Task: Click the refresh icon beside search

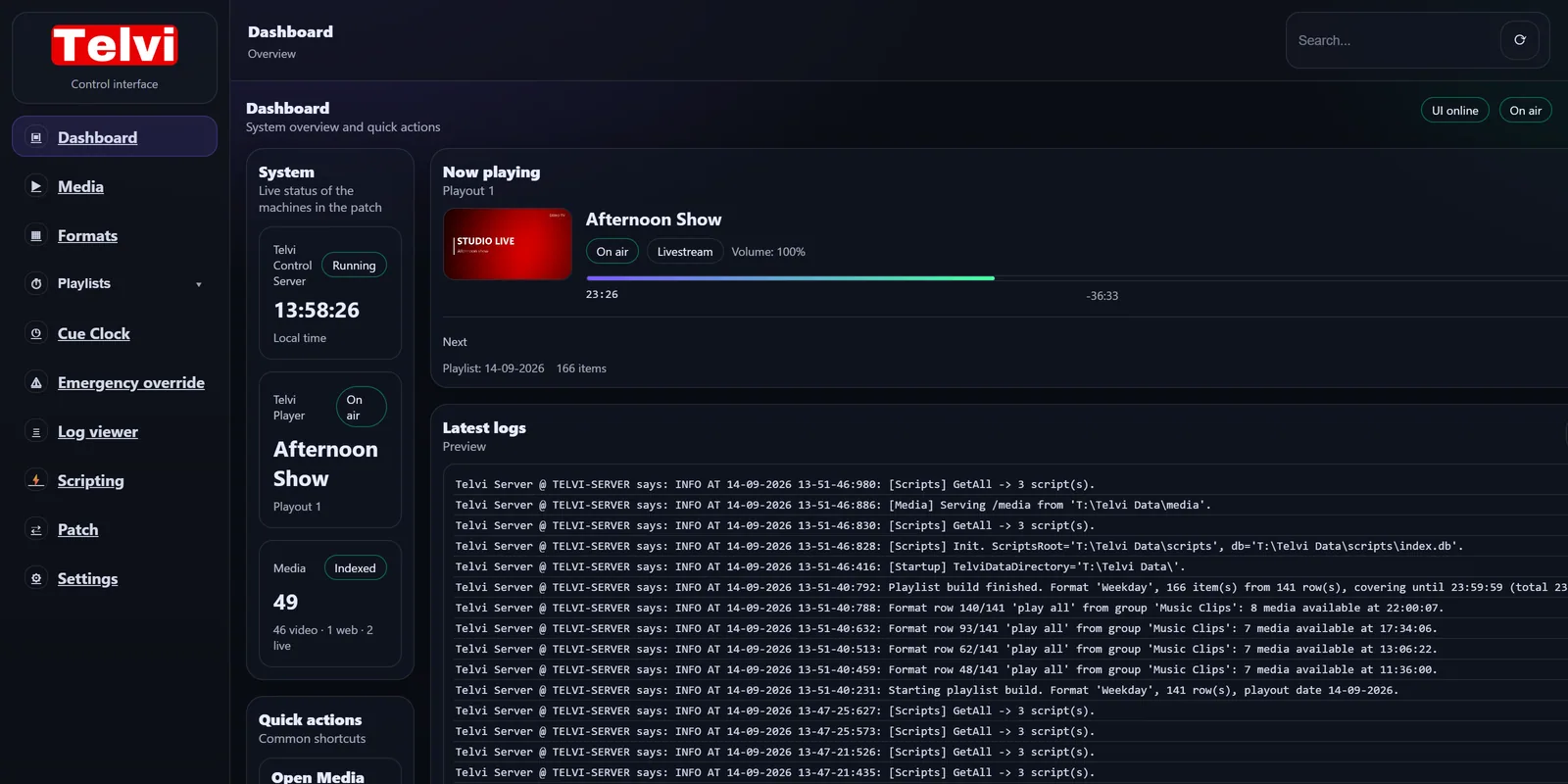Action: click(x=1520, y=40)
